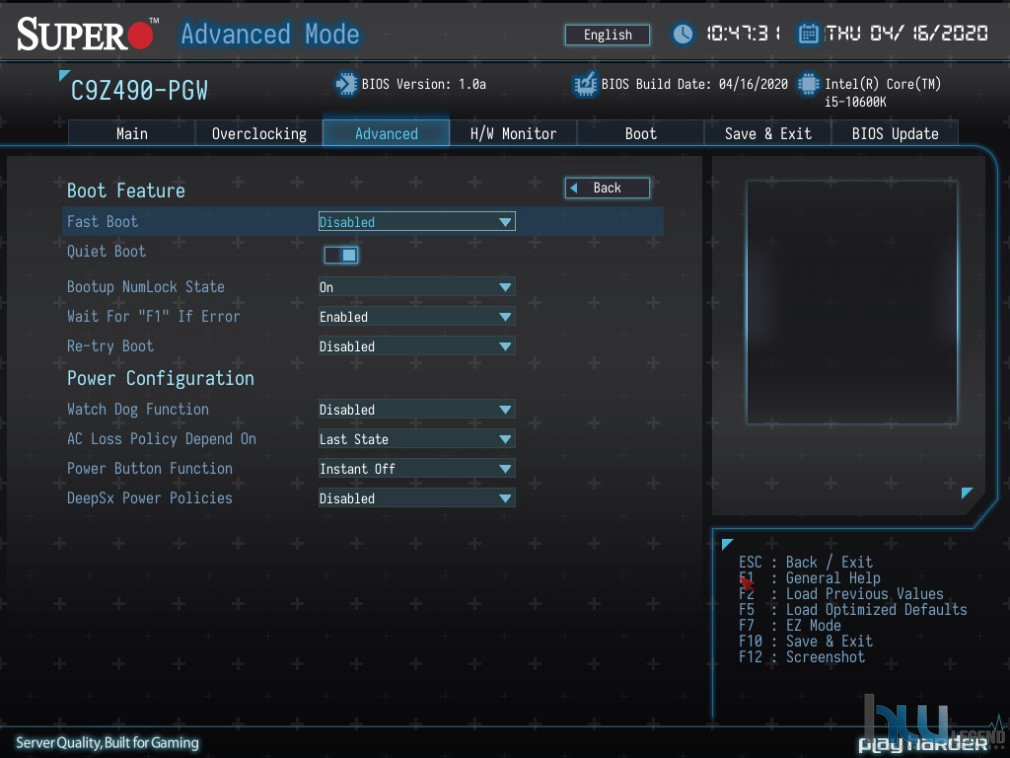Open the Save & Exit tab
The image size is (1010, 758).
[768, 133]
